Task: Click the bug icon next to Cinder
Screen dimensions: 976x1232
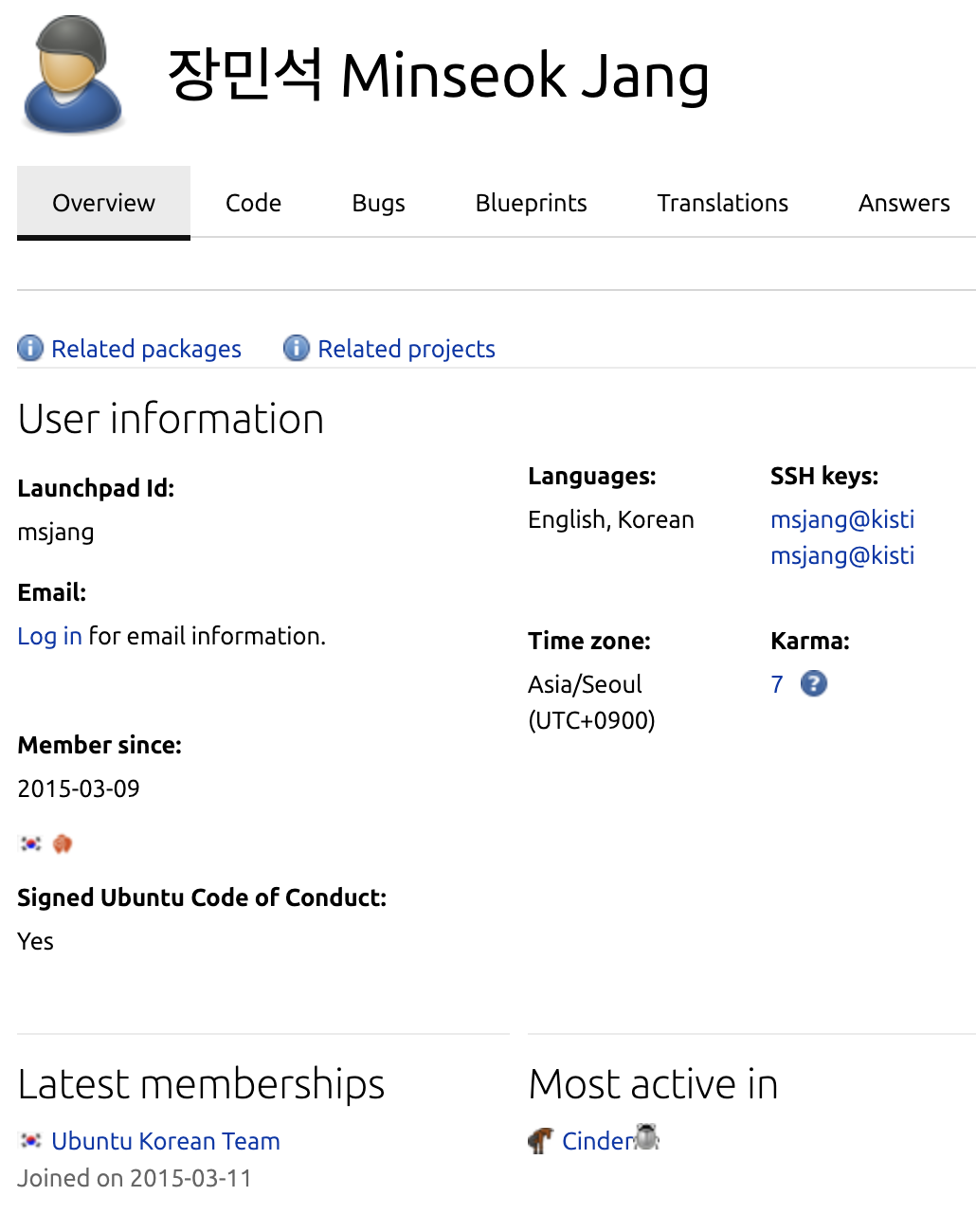Action: tap(647, 1136)
